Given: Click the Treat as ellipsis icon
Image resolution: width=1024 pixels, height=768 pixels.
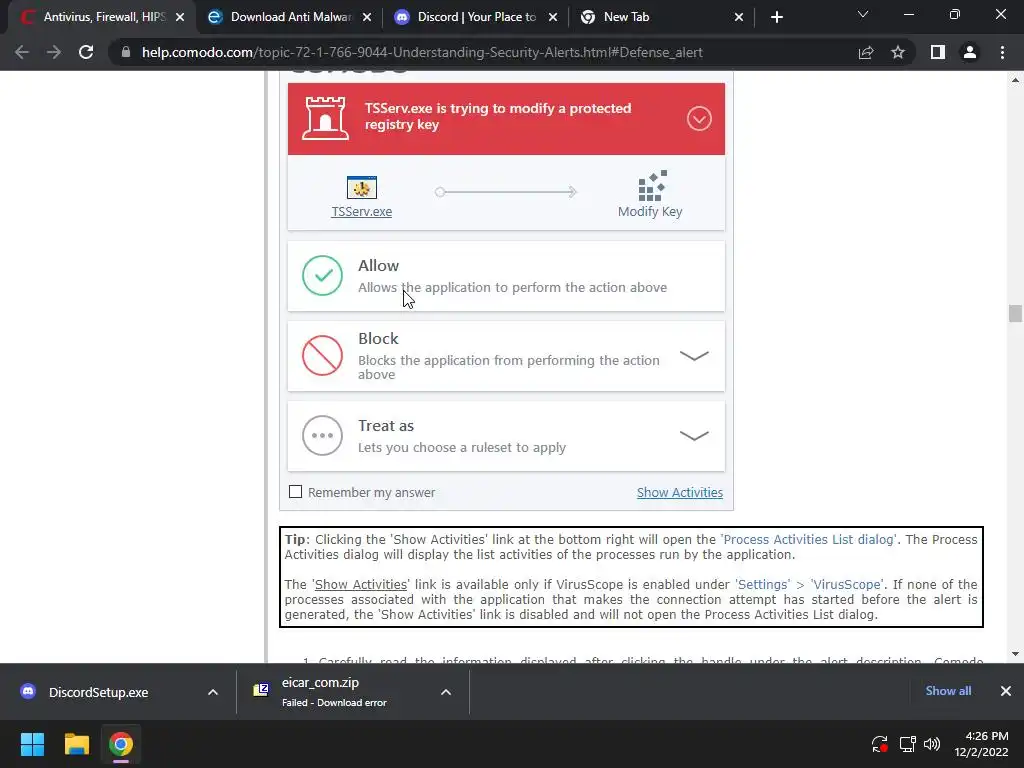Looking at the screenshot, I should tap(323, 436).
